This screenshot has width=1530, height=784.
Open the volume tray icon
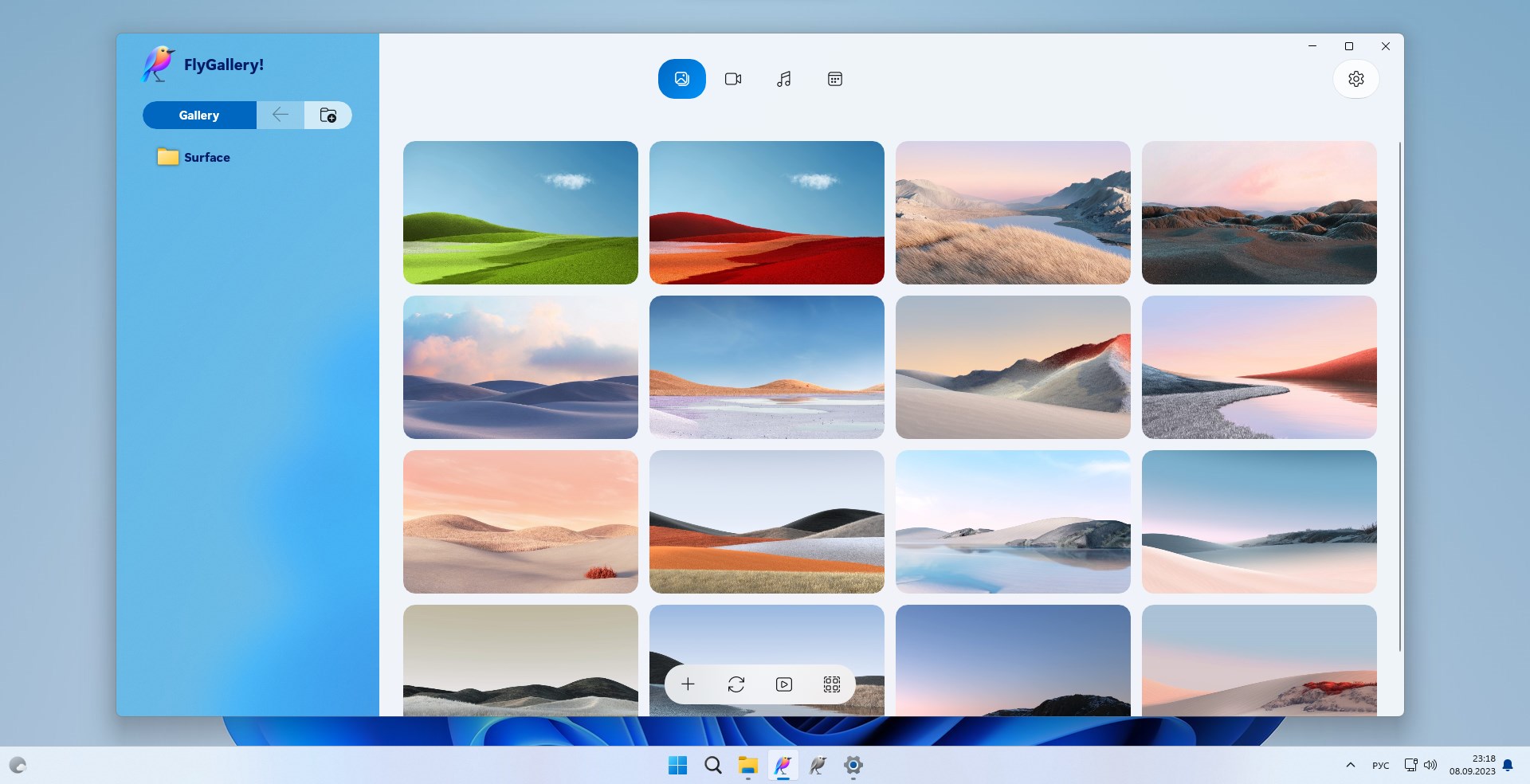tap(1430, 765)
